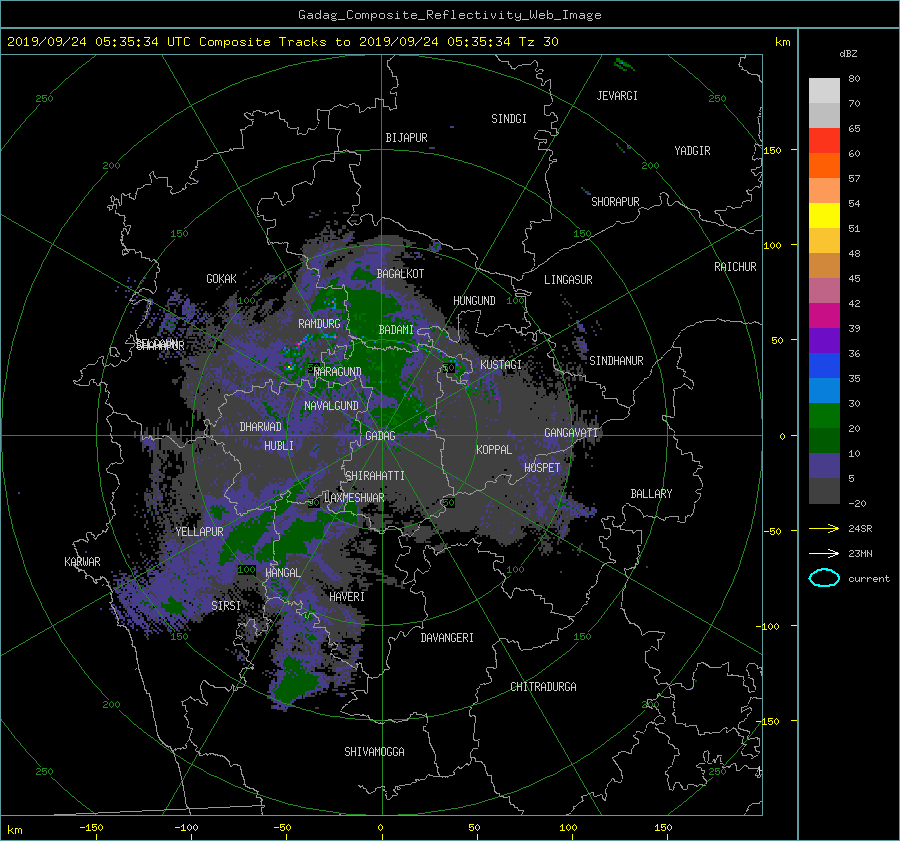Click the cyan current storm ellipse legend
Screen dimensions: 900x841
(824, 578)
